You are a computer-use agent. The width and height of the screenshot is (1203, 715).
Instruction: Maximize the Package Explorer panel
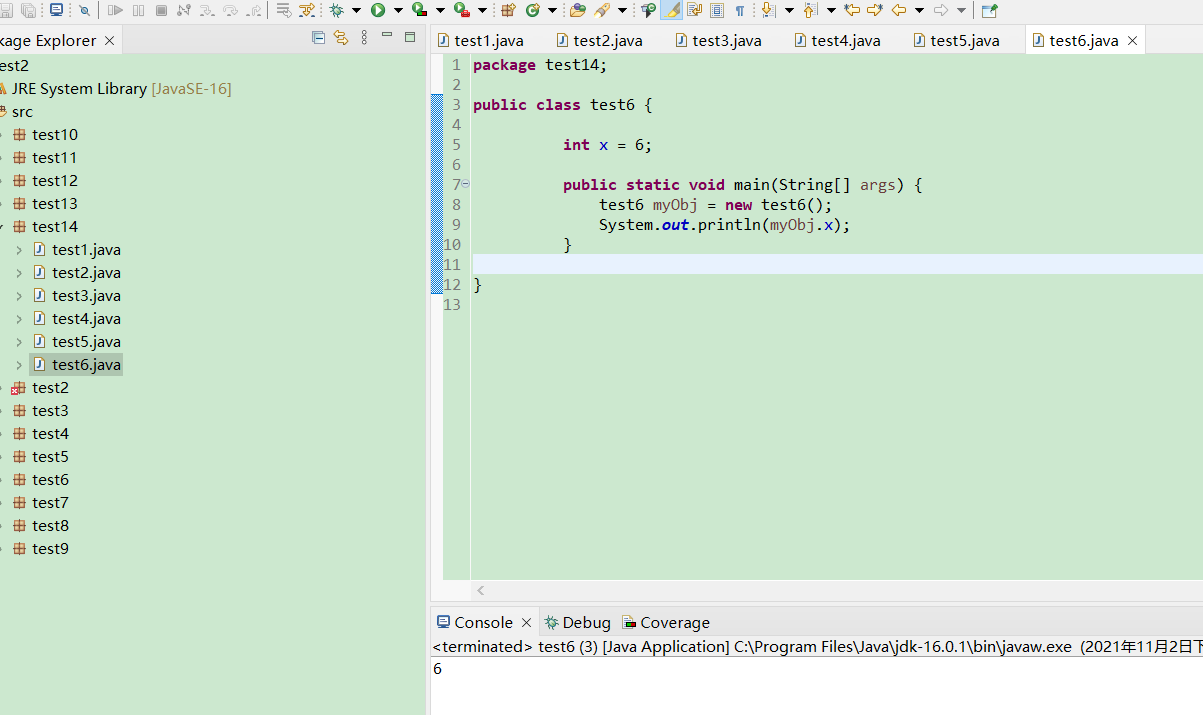(410, 36)
